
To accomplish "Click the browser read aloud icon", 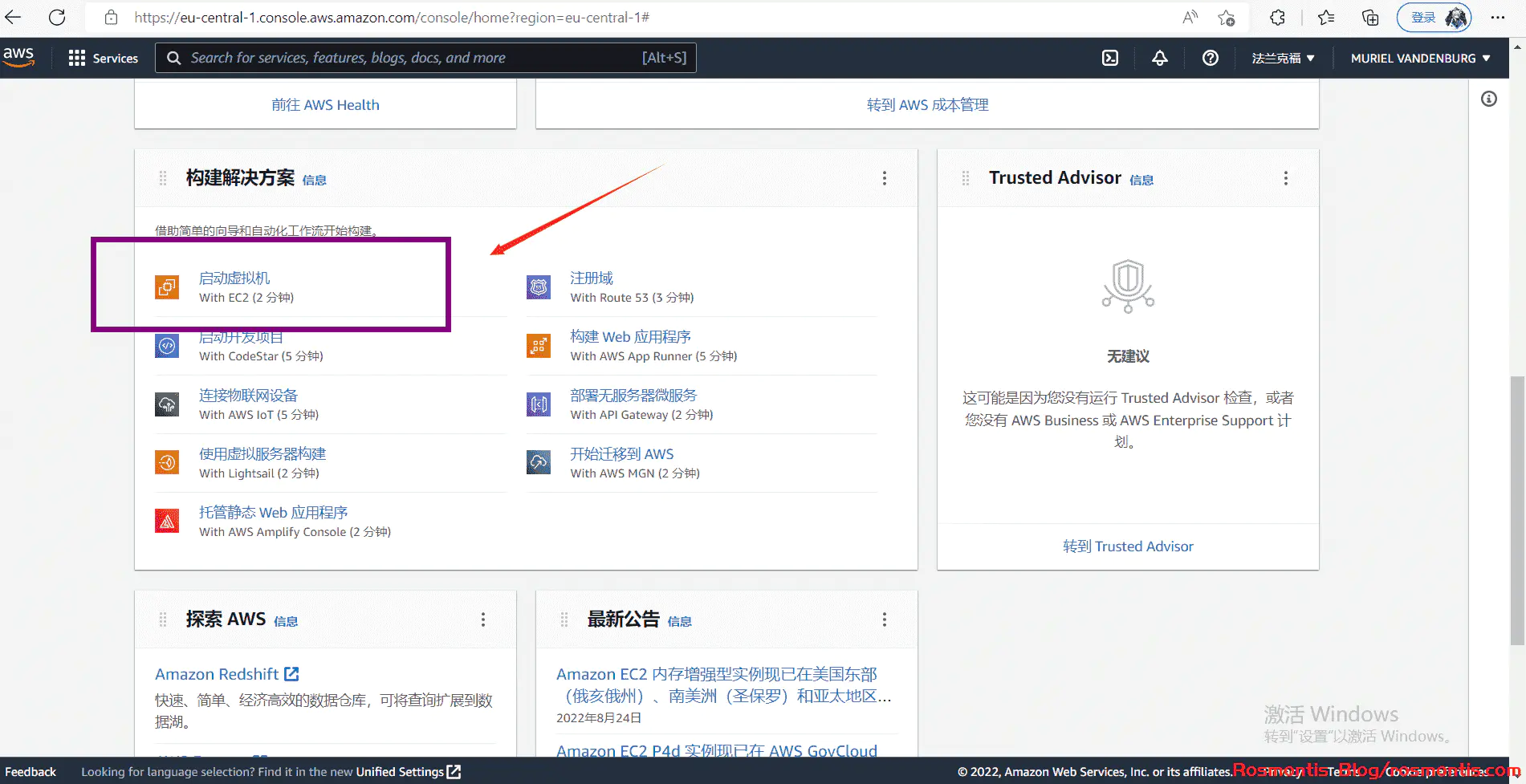I will (x=1190, y=17).
